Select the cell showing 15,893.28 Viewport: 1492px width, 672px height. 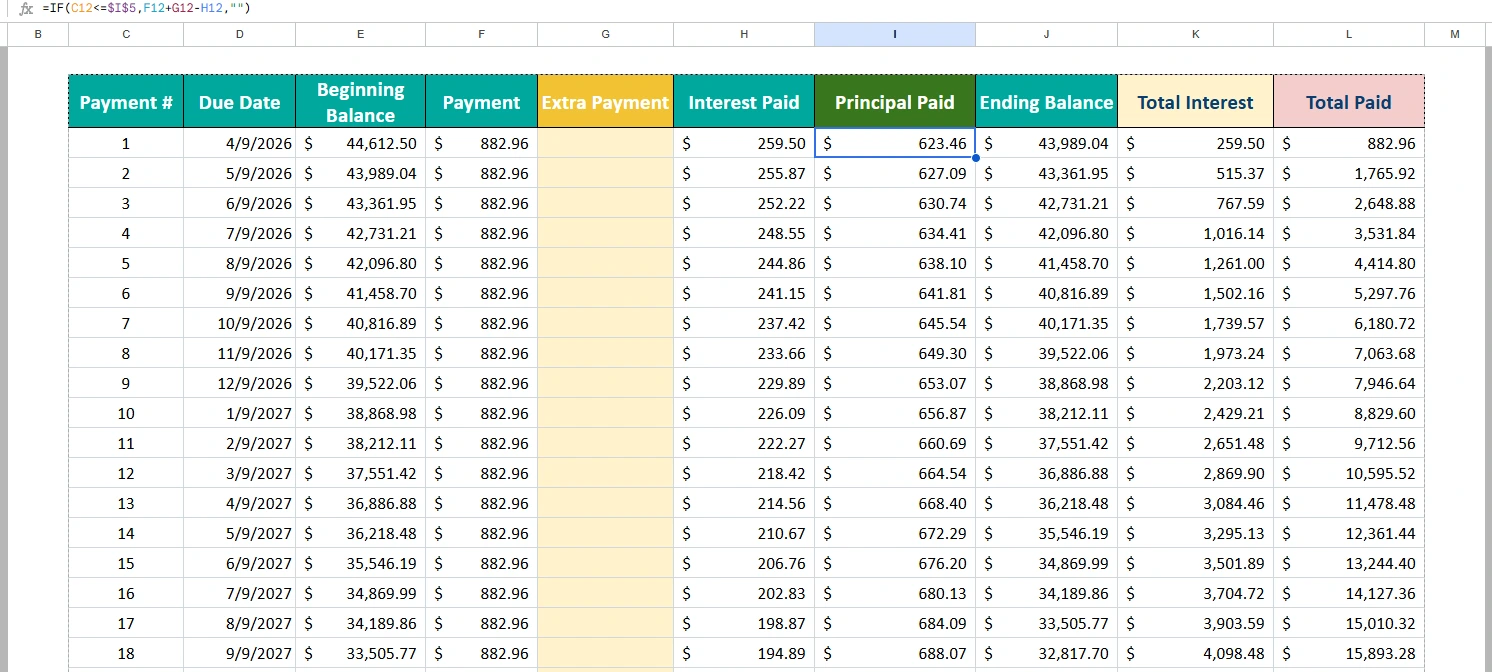[x=1348, y=652]
